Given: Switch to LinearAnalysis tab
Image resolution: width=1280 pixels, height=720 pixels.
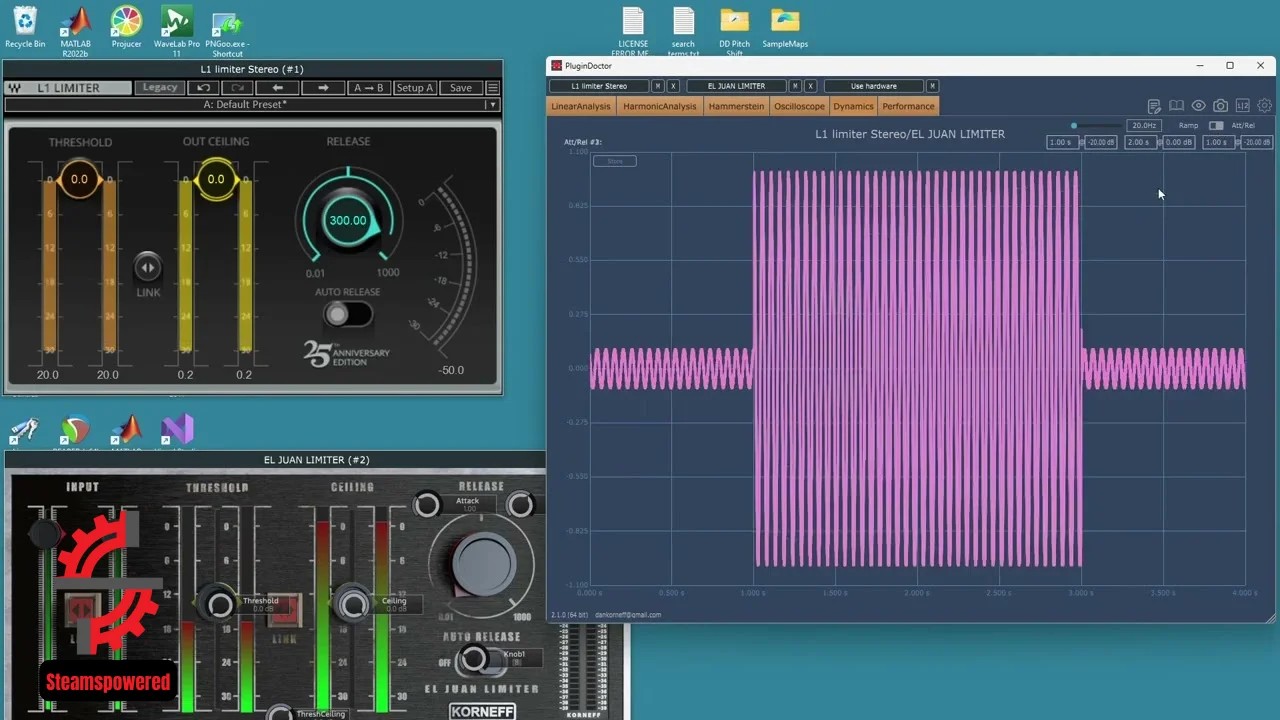Looking at the screenshot, I should click(x=581, y=106).
